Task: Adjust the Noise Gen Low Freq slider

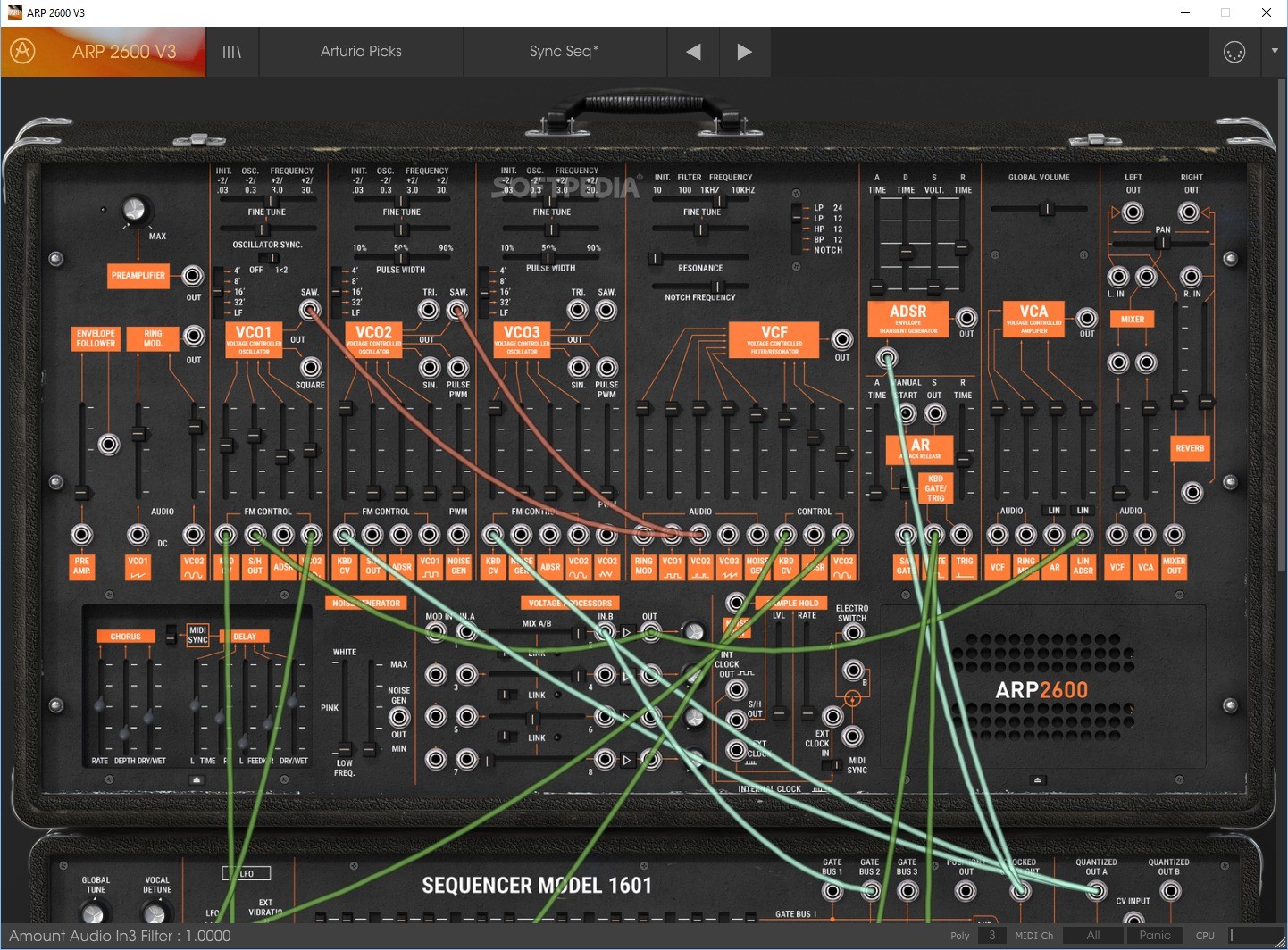Action: tap(345, 709)
